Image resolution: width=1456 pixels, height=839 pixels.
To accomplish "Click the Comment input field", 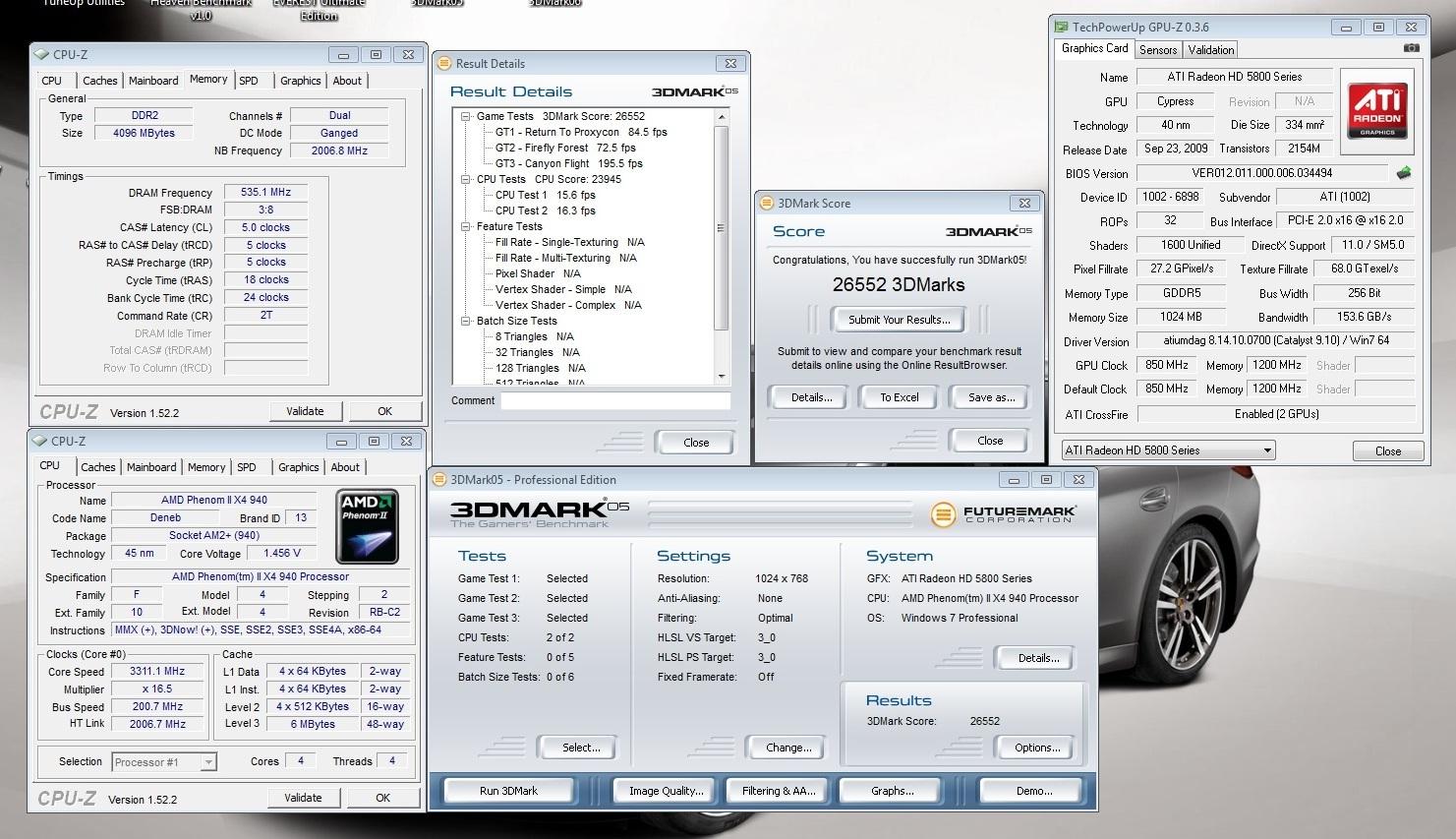I will coord(615,400).
